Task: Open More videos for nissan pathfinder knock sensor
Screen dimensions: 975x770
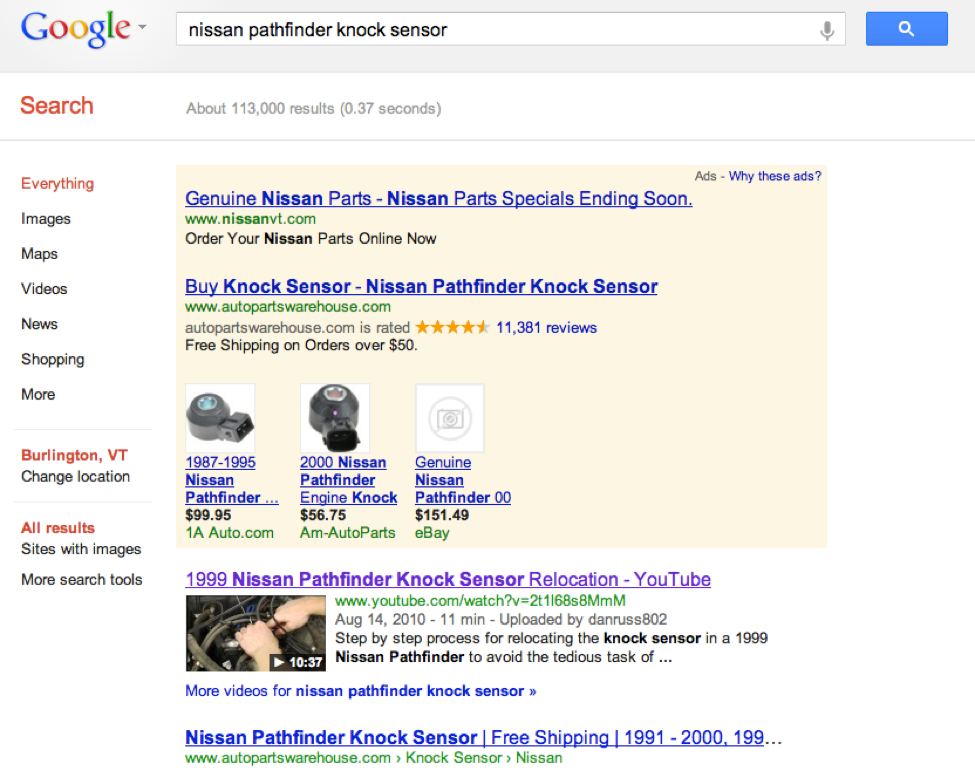Action: [x=361, y=691]
